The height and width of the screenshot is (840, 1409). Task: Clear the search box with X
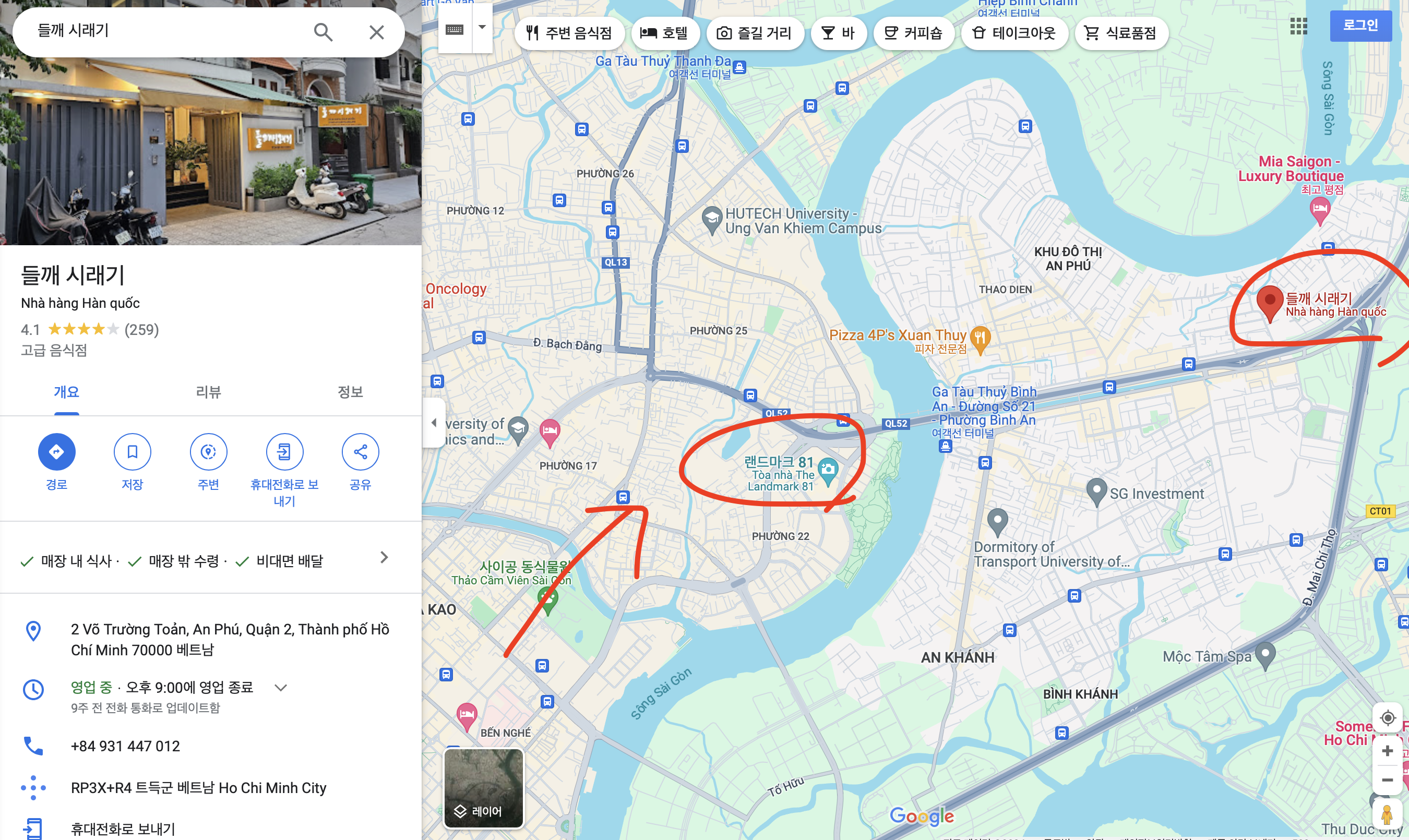[376, 32]
